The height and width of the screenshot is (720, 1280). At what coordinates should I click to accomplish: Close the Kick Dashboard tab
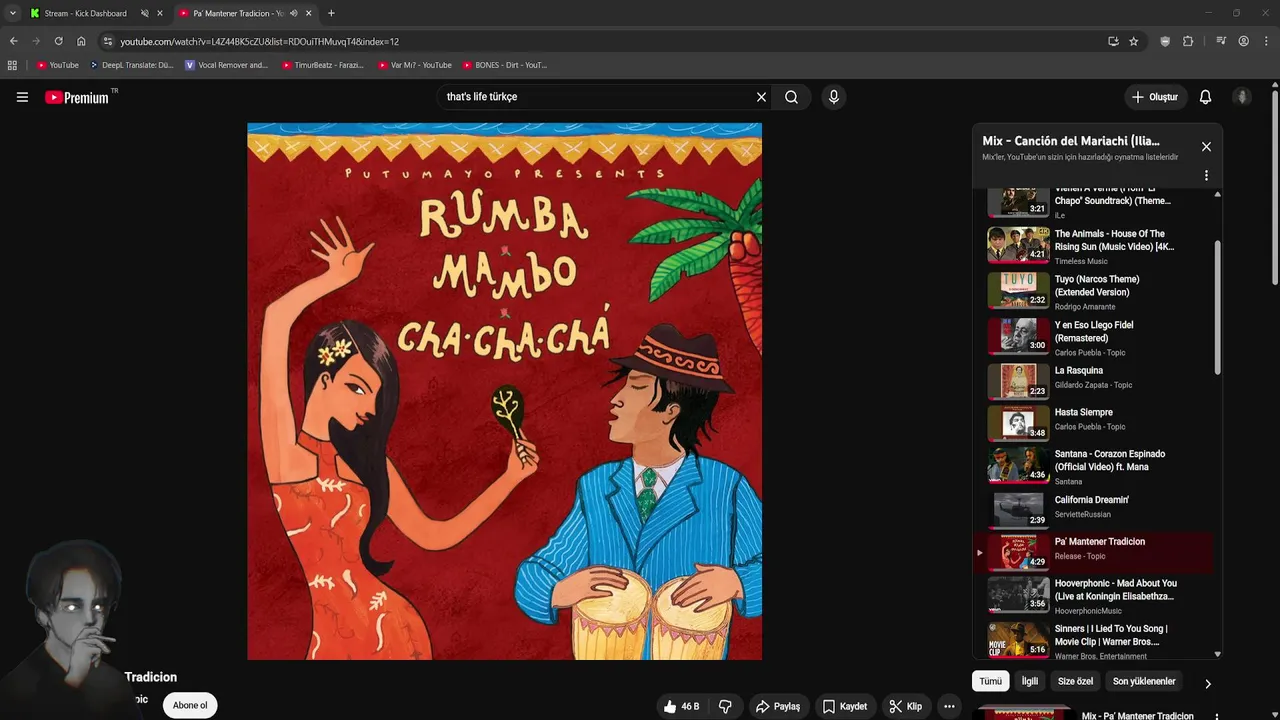[x=159, y=13]
